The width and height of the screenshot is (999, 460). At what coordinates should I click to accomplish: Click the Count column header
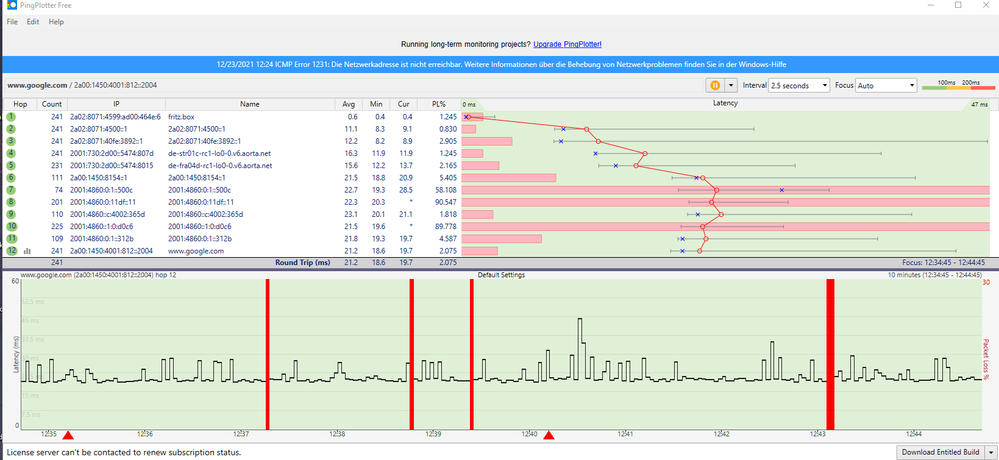coord(52,104)
